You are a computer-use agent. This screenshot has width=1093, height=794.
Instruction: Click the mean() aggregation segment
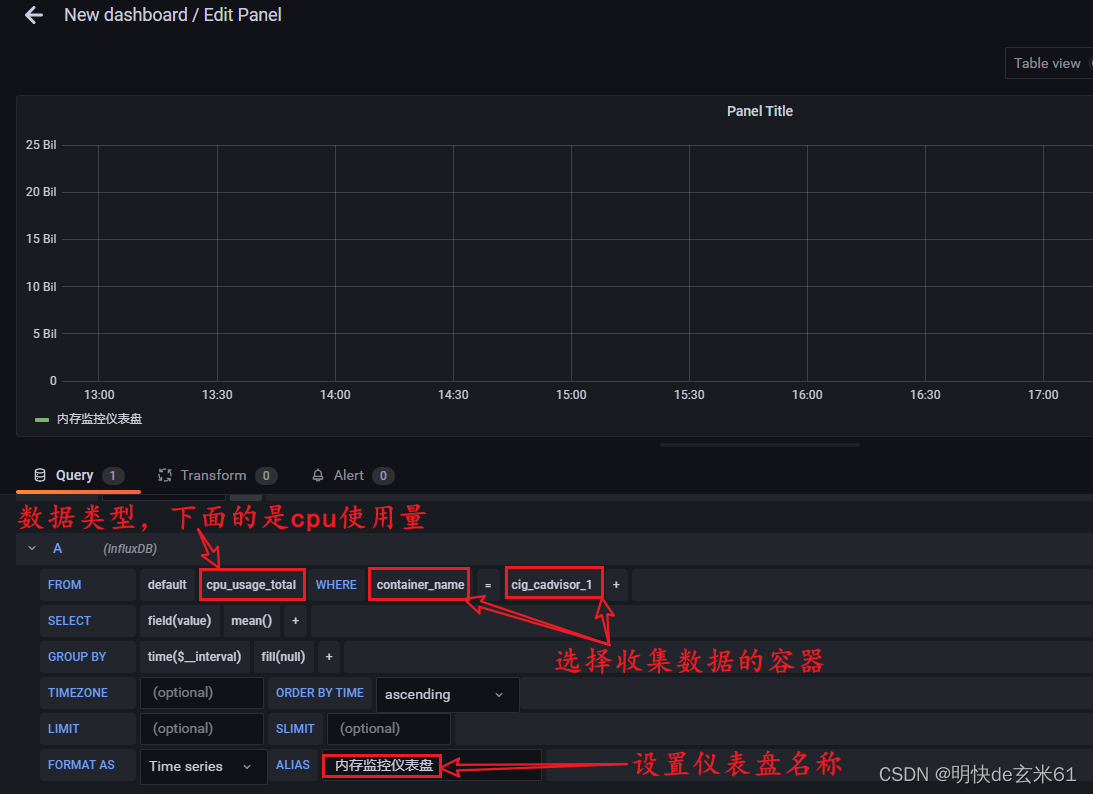(x=252, y=620)
